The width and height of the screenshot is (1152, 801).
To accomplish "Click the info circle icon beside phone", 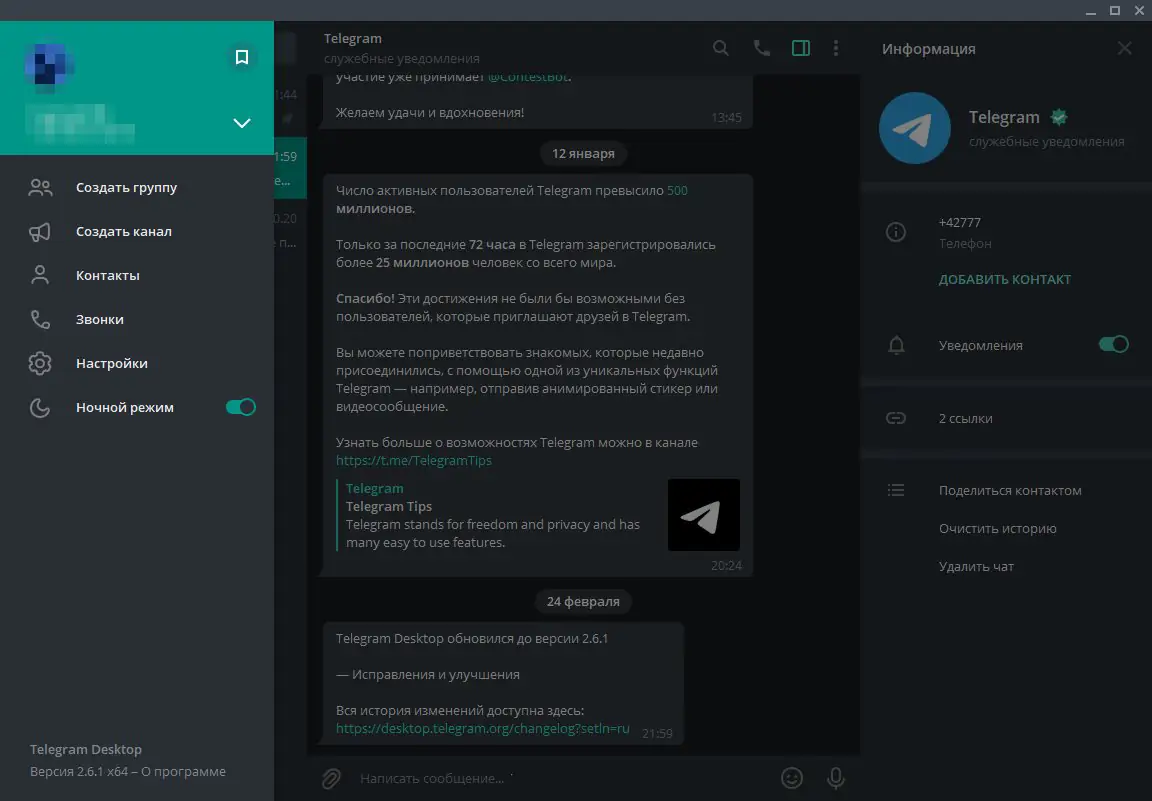I will [896, 232].
